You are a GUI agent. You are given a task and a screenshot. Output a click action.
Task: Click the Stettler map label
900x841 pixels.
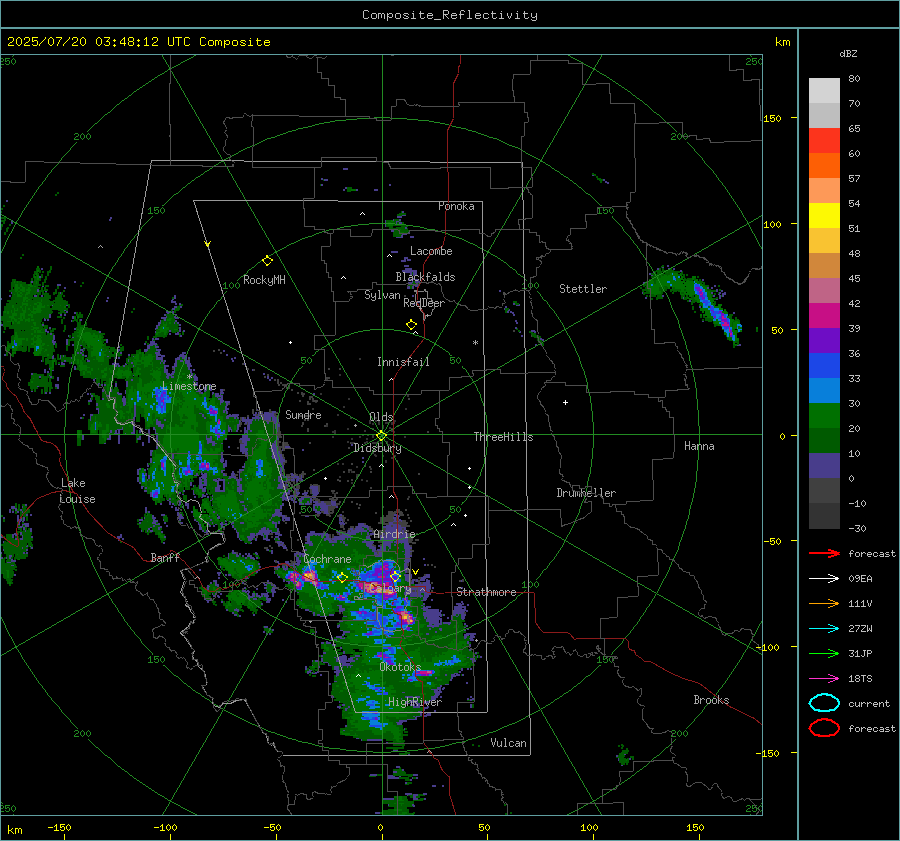(583, 289)
